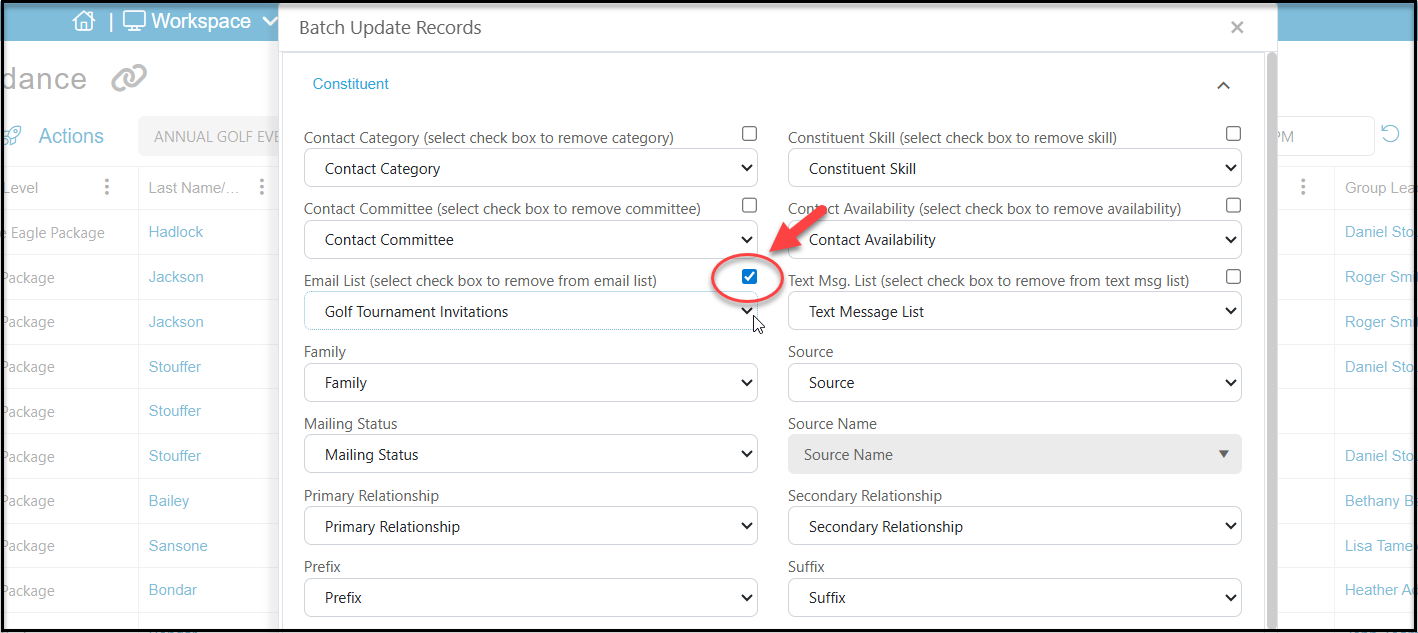Click the refresh icon at top right
This screenshot has width=1418, height=633.
pyautogui.click(x=1390, y=134)
